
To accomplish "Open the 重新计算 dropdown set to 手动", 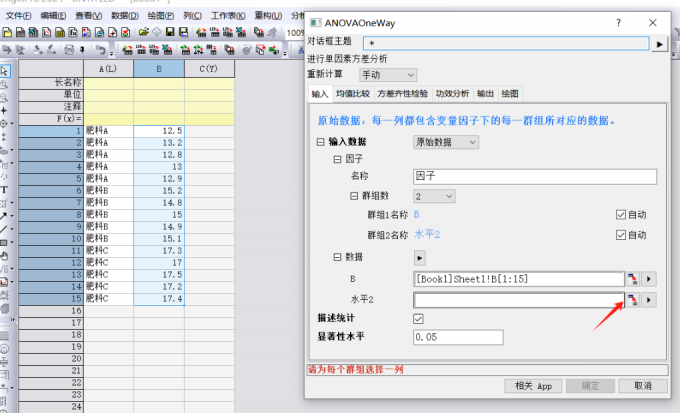I will point(388,75).
